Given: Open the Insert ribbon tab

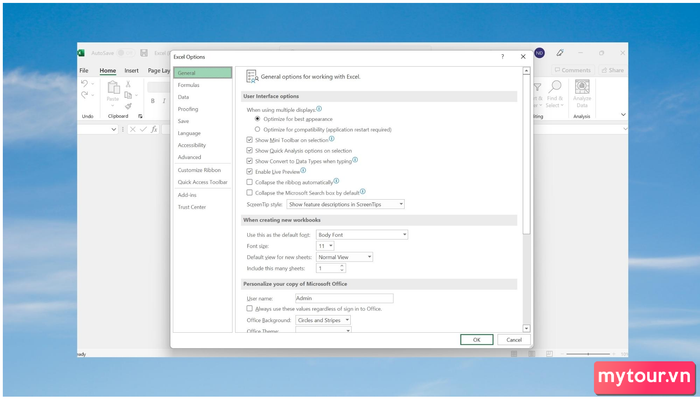Looking at the screenshot, I should coord(131,71).
